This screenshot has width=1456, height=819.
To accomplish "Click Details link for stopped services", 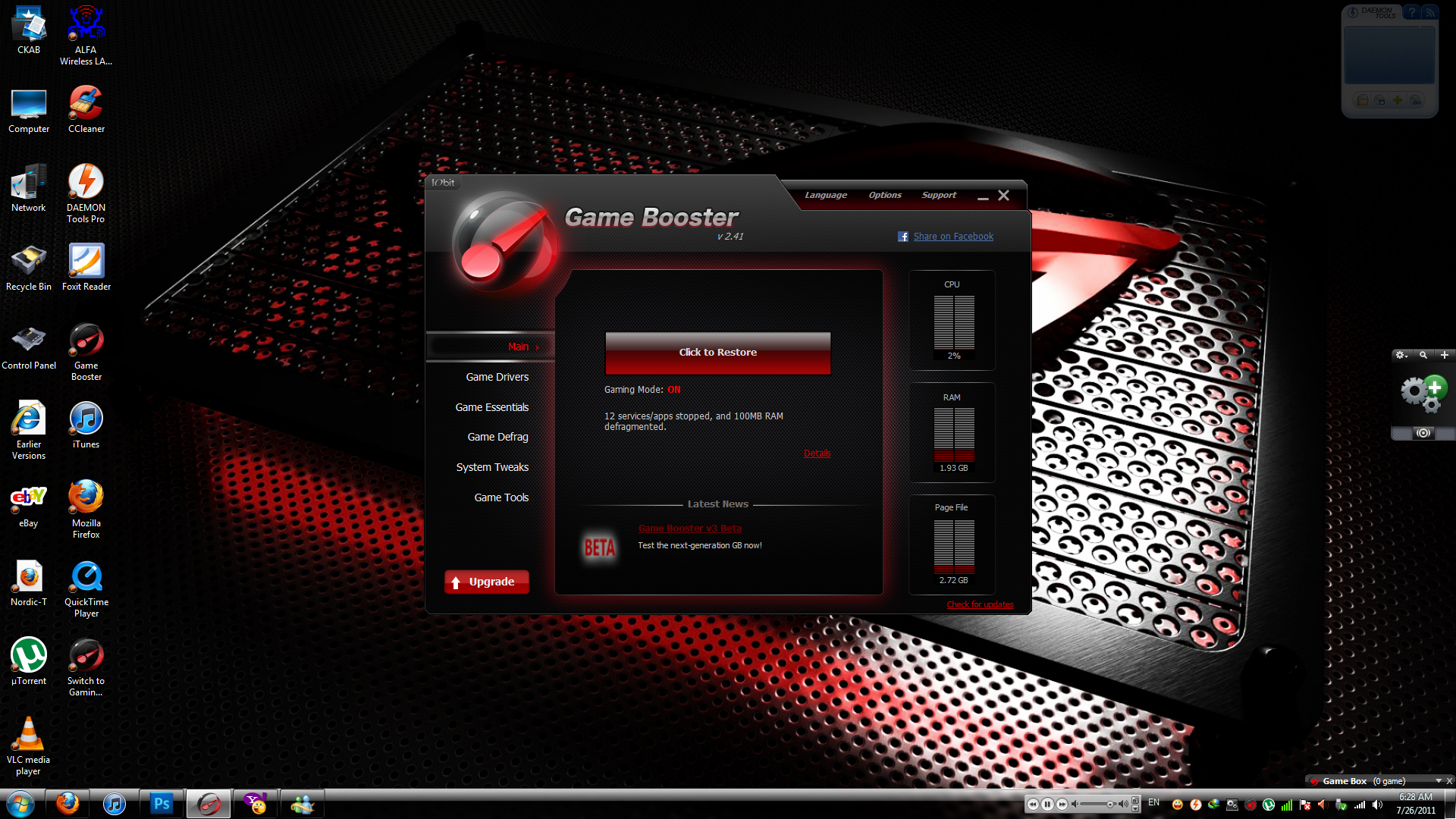I will tap(817, 453).
